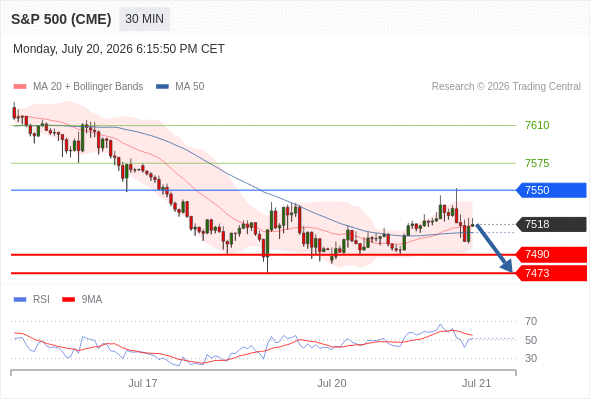Click the S&P 500 (CME) title

pos(61,19)
